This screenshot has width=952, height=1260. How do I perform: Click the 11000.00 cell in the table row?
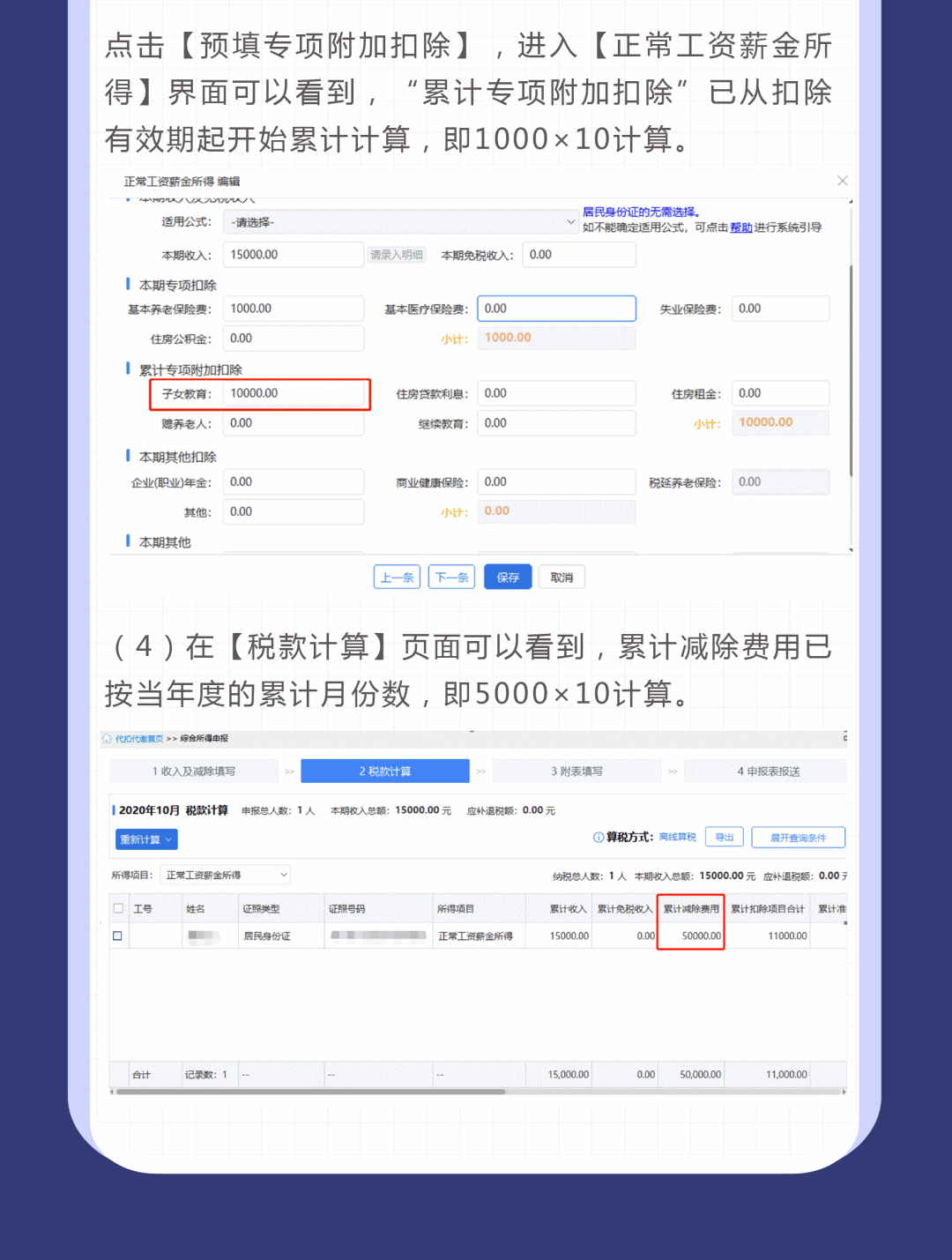[767, 936]
